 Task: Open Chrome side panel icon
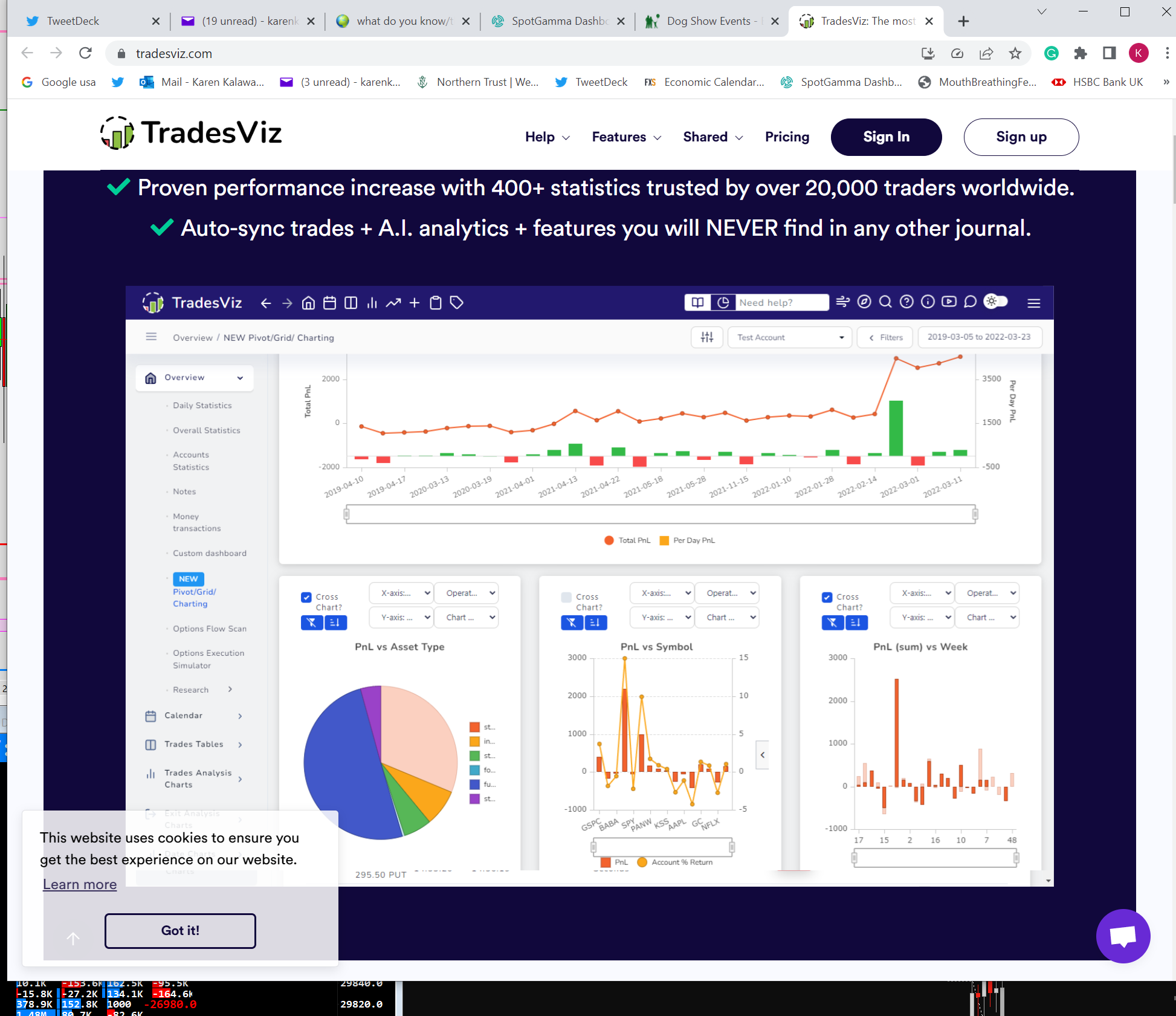point(1109,53)
